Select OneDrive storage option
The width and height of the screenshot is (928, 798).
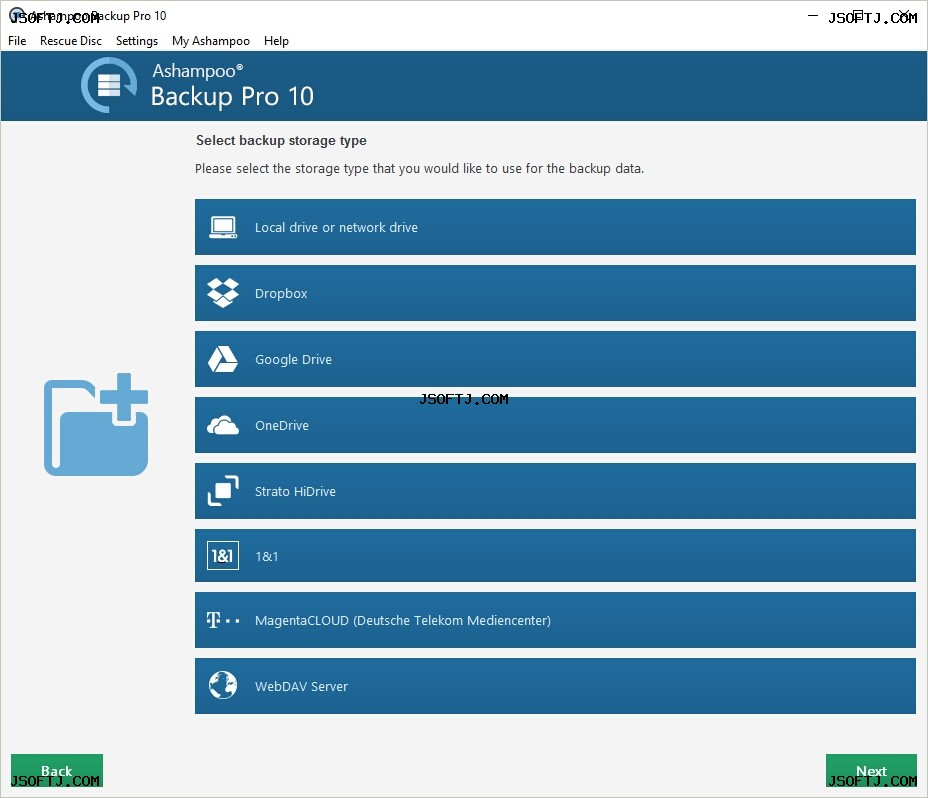pyautogui.click(x=555, y=425)
